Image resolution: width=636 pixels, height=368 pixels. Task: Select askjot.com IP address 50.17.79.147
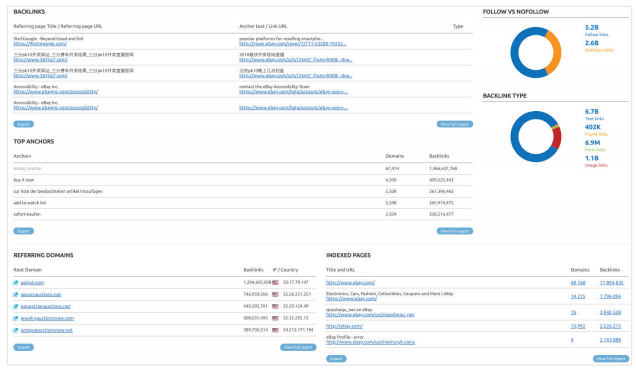(295, 282)
